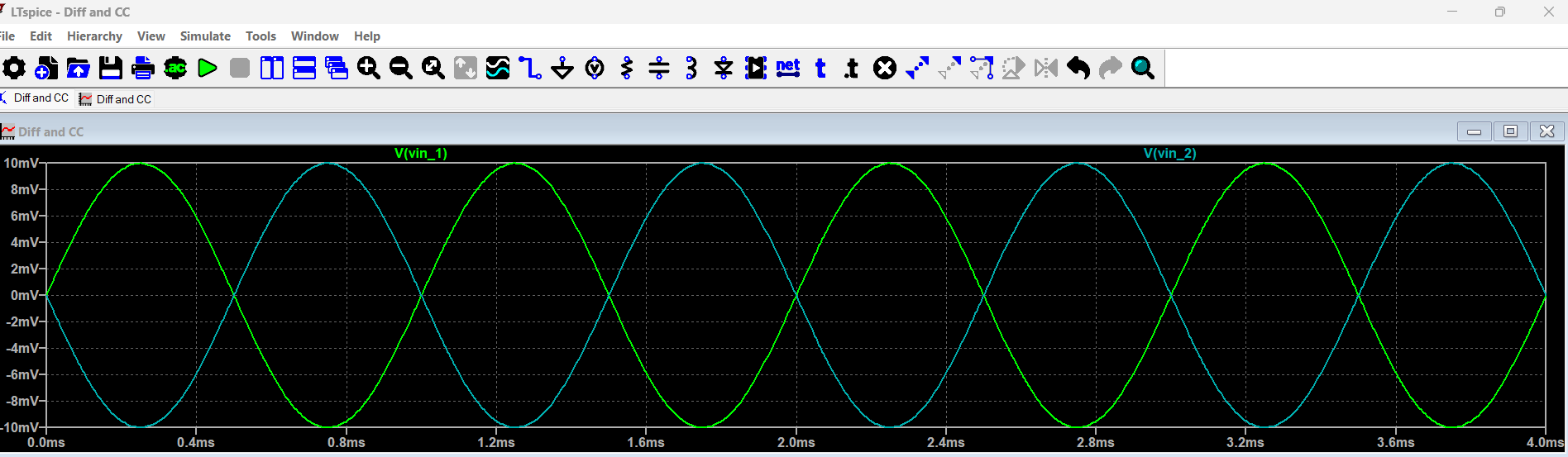Place a resistor component
The height and width of the screenshot is (457, 1568).
(x=627, y=68)
